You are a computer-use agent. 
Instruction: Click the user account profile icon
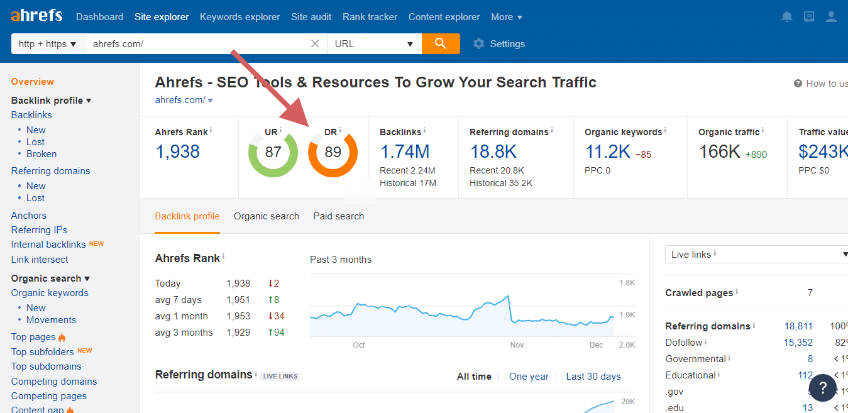[831, 17]
